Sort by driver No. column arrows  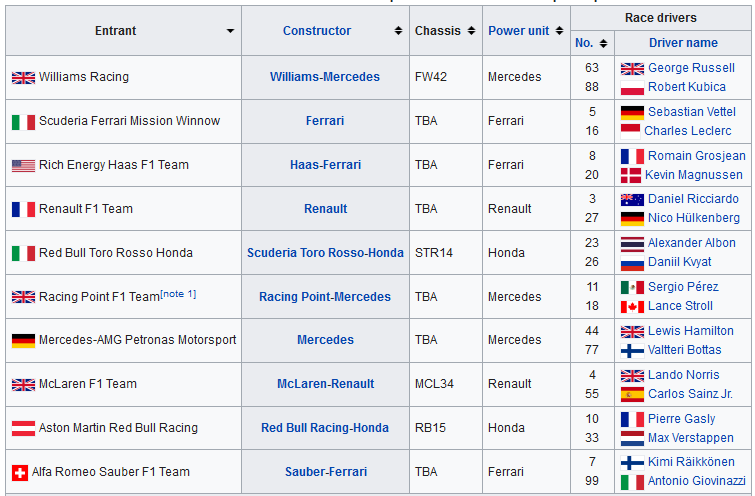tap(603, 43)
